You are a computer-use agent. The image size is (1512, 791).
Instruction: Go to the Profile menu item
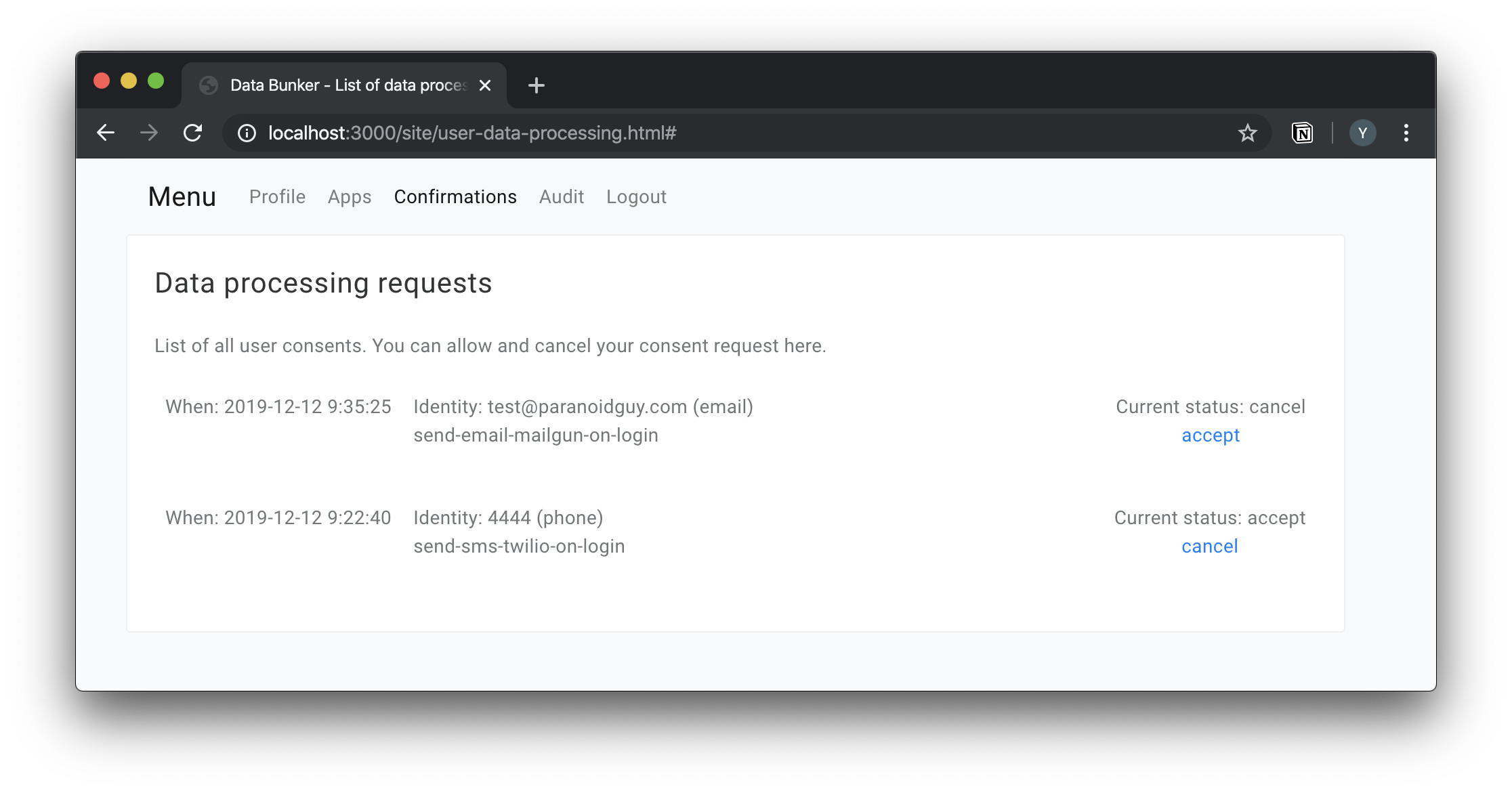[x=277, y=196]
